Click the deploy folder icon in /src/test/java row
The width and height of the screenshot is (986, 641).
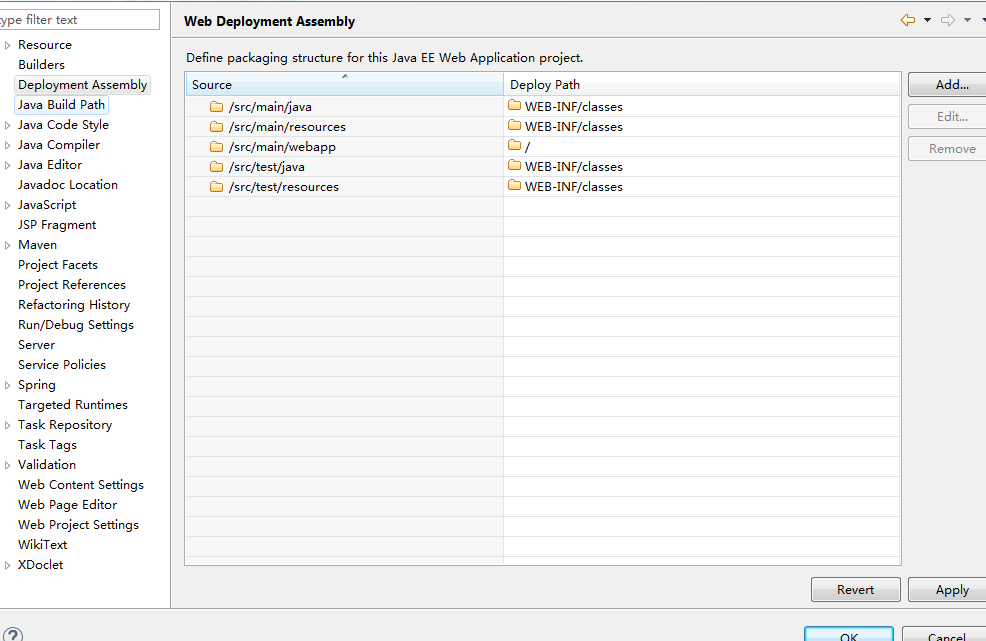pyautogui.click(x=515, y=166)
